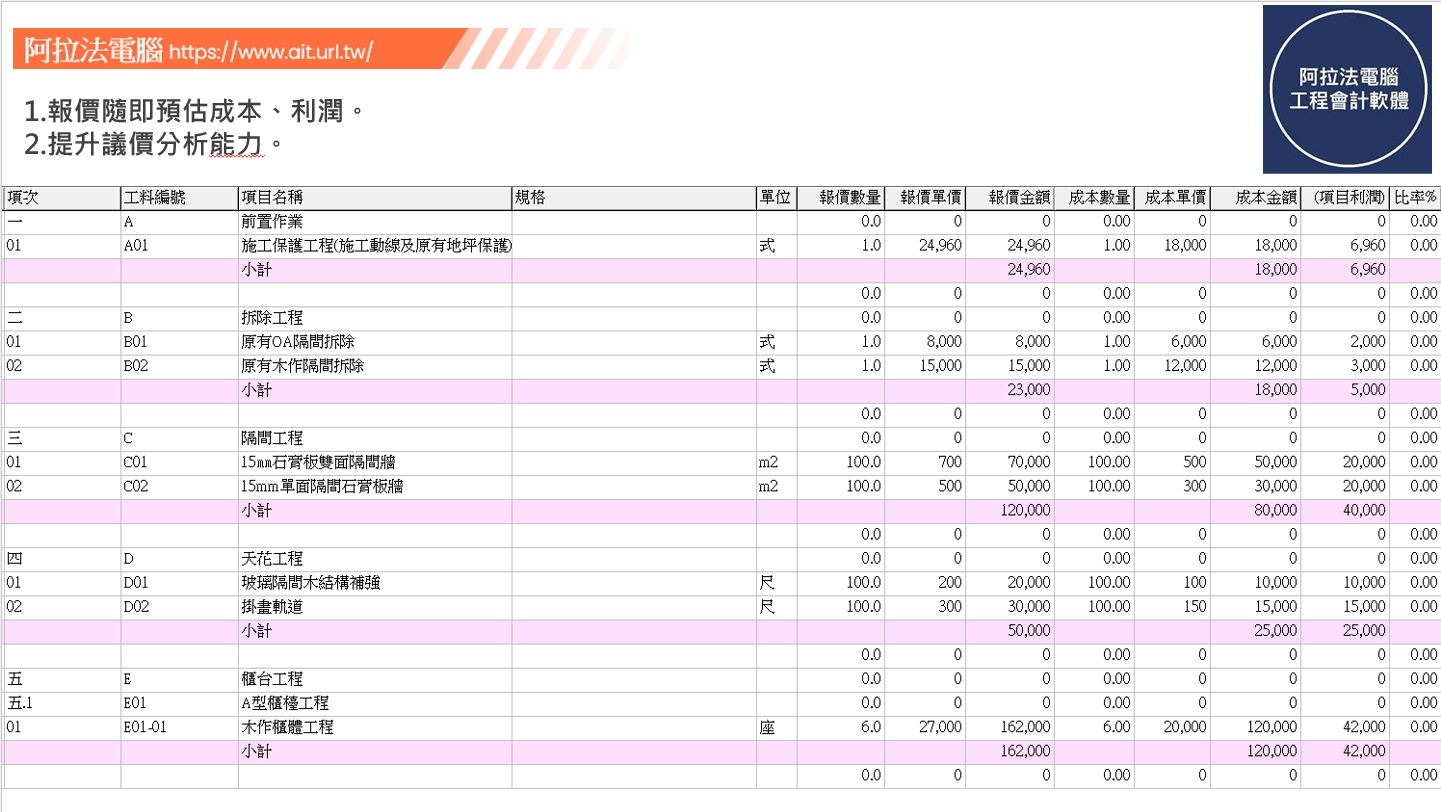Click the 座 unit cell
This screenshot has height=812, width=1441.
[776, 727]
